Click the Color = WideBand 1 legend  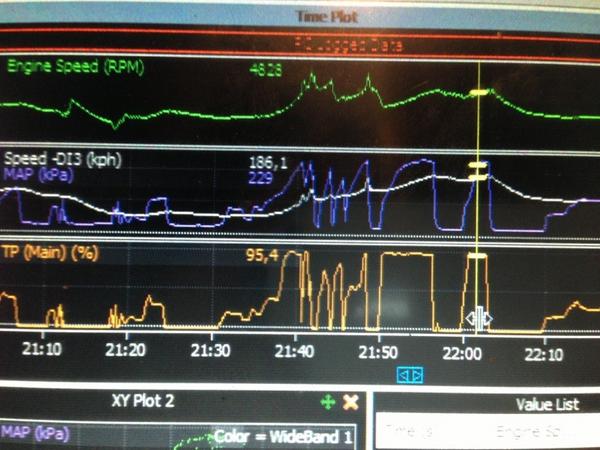282,437
